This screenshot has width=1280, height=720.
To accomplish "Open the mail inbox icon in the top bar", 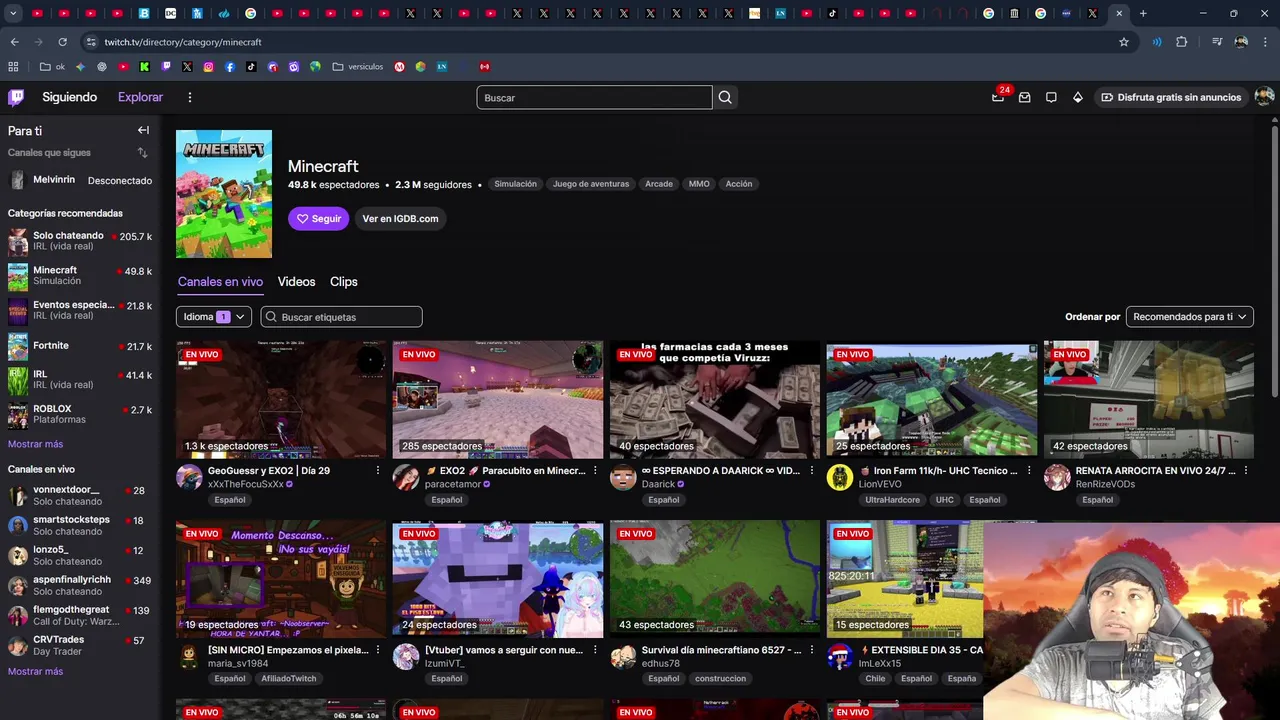I will pyautogui.click(x=1024, y=97).
